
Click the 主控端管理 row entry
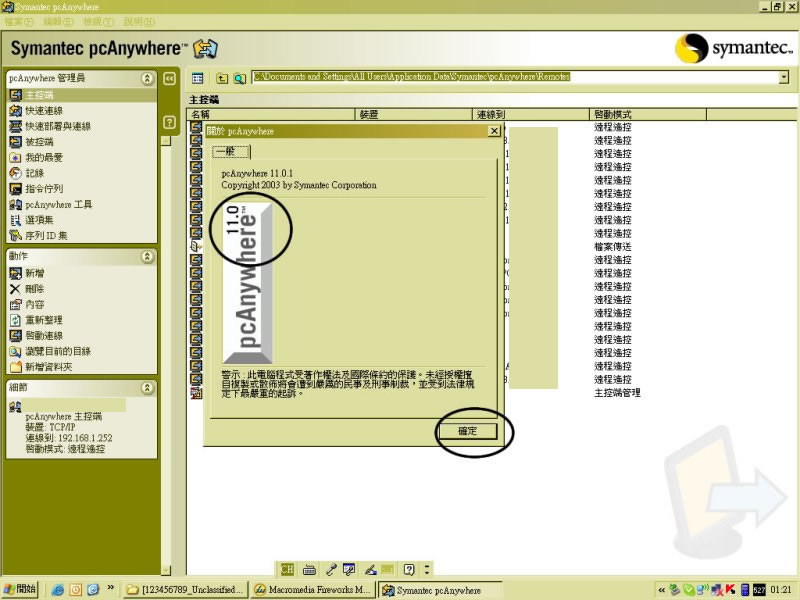pos(617,393)
